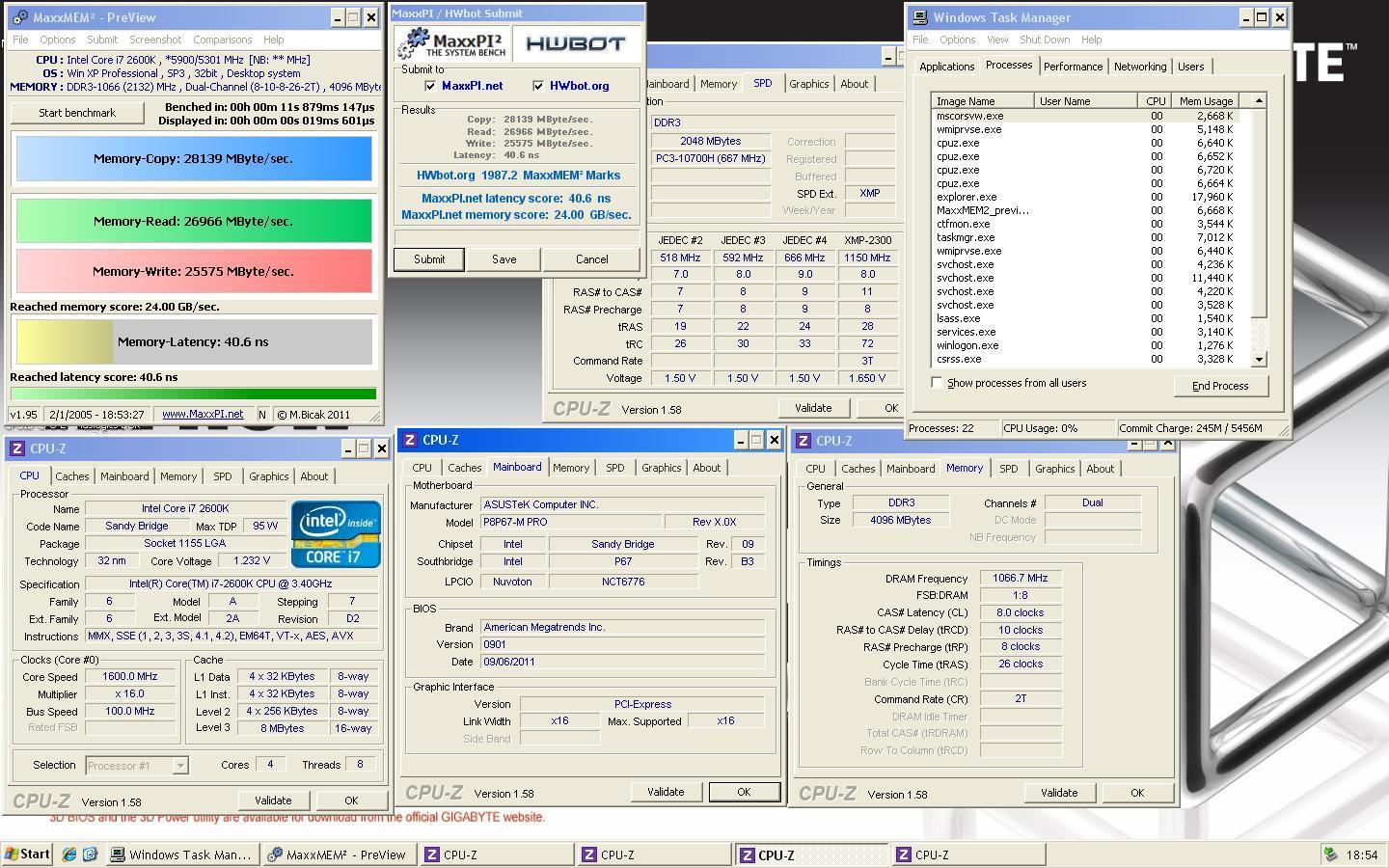Switch to the Applications tab in Task Manager

pyautogui.click(x=946, y=67)
